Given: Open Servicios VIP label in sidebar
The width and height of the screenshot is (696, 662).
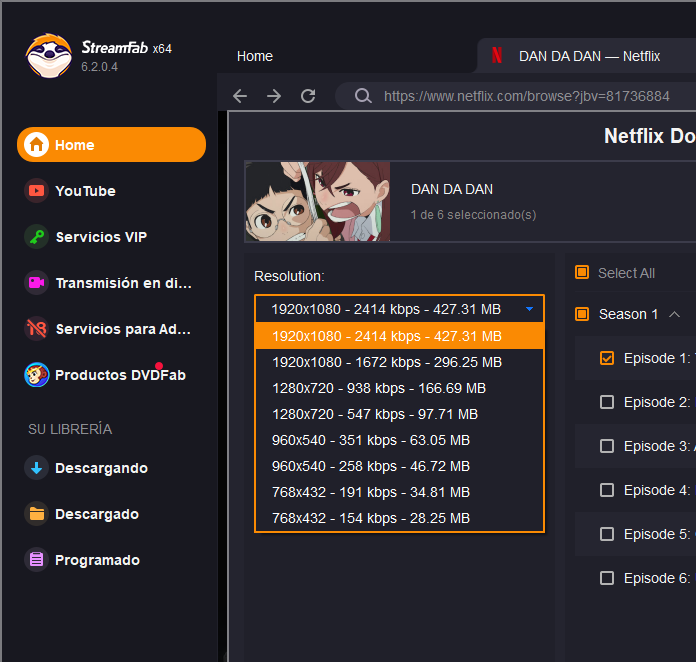Looking at the screenshot, I should pos(101,237).
